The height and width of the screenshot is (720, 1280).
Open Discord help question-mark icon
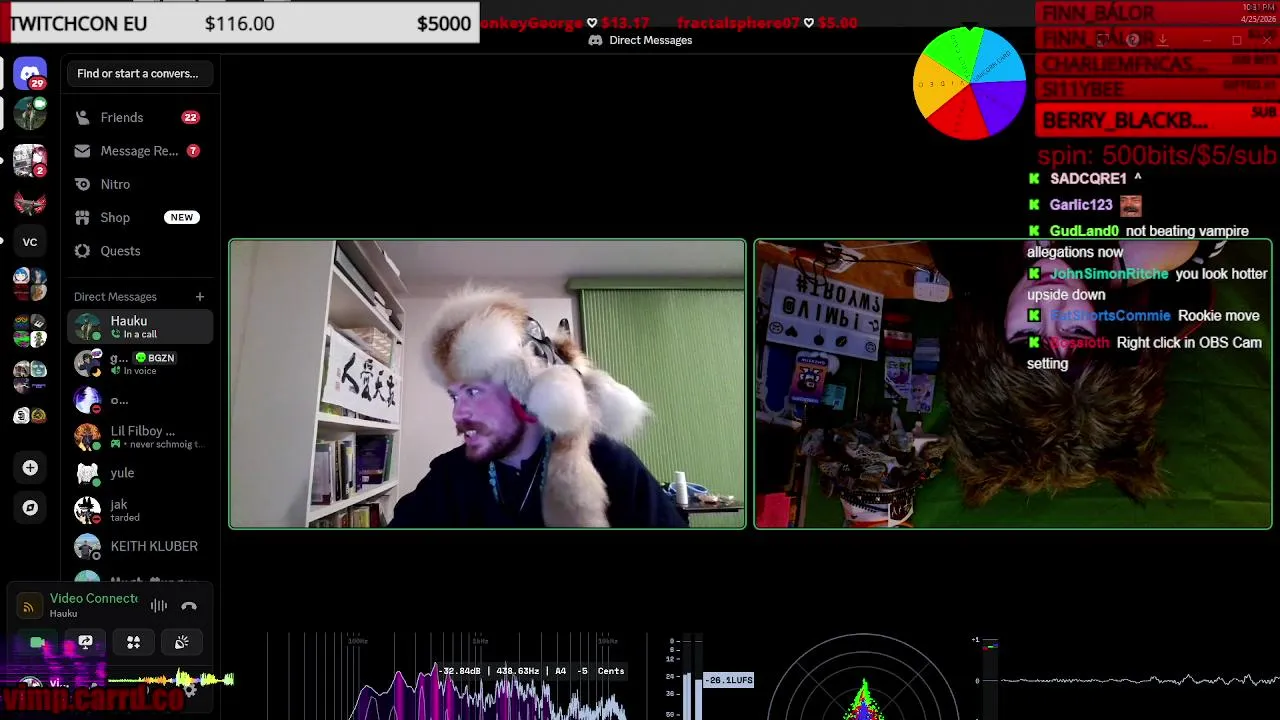coord(1132,40)
